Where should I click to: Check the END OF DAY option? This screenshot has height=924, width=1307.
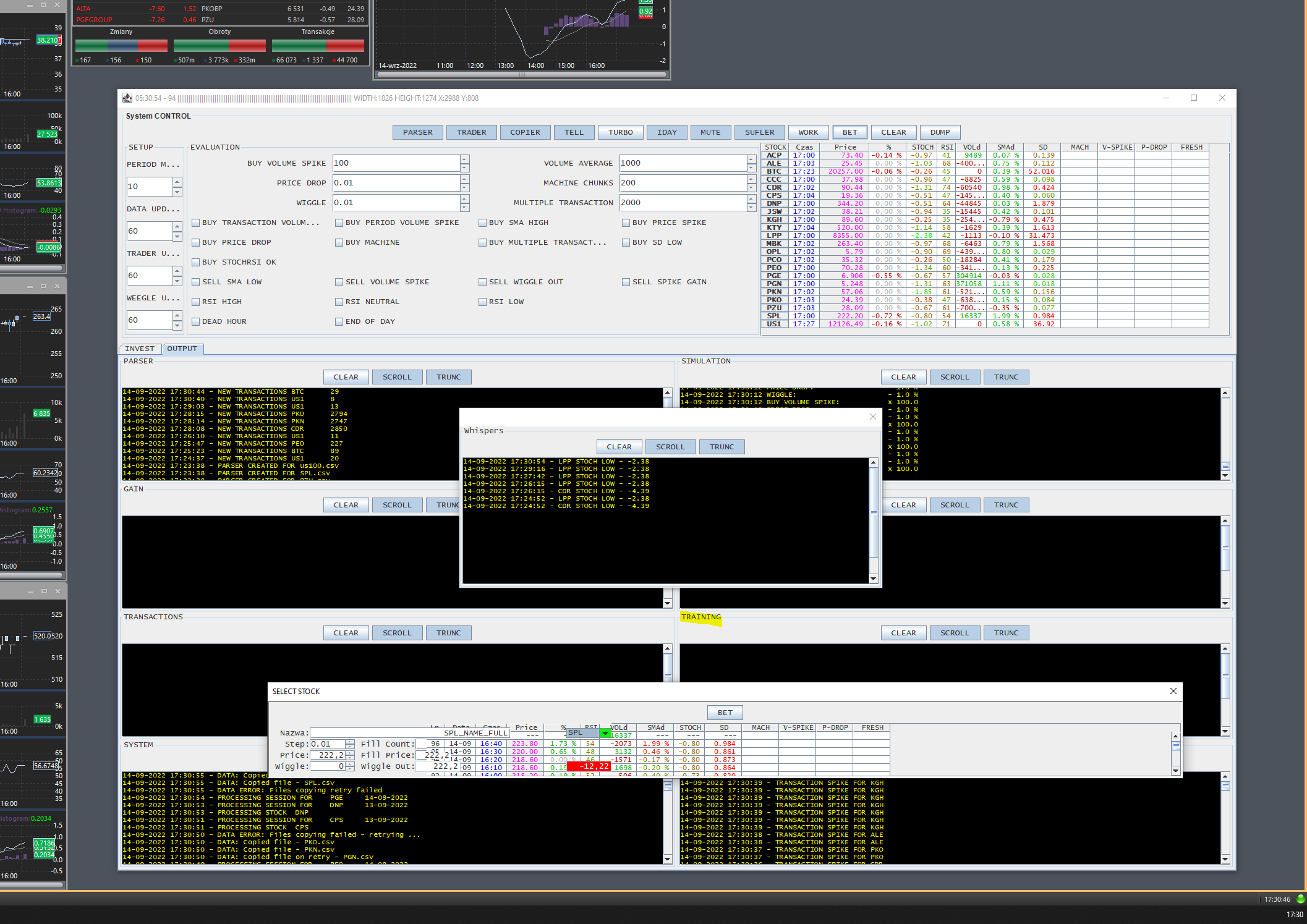[339, 321]
